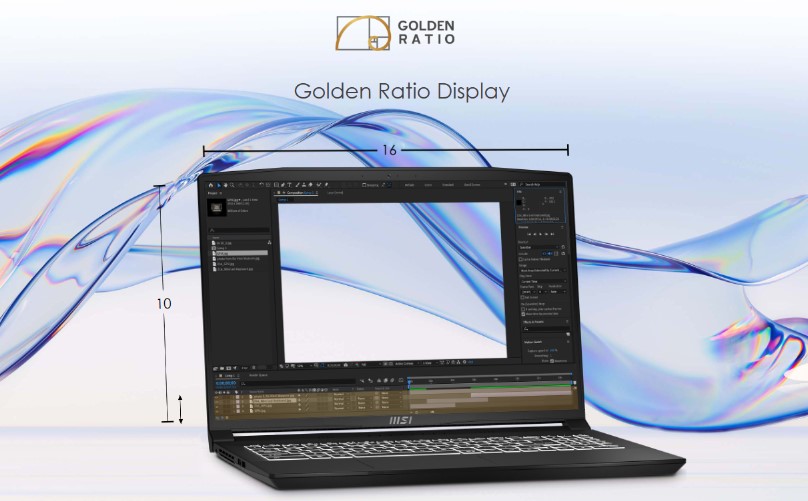Open viewer magnification dropdown below composition

point(304,365)
